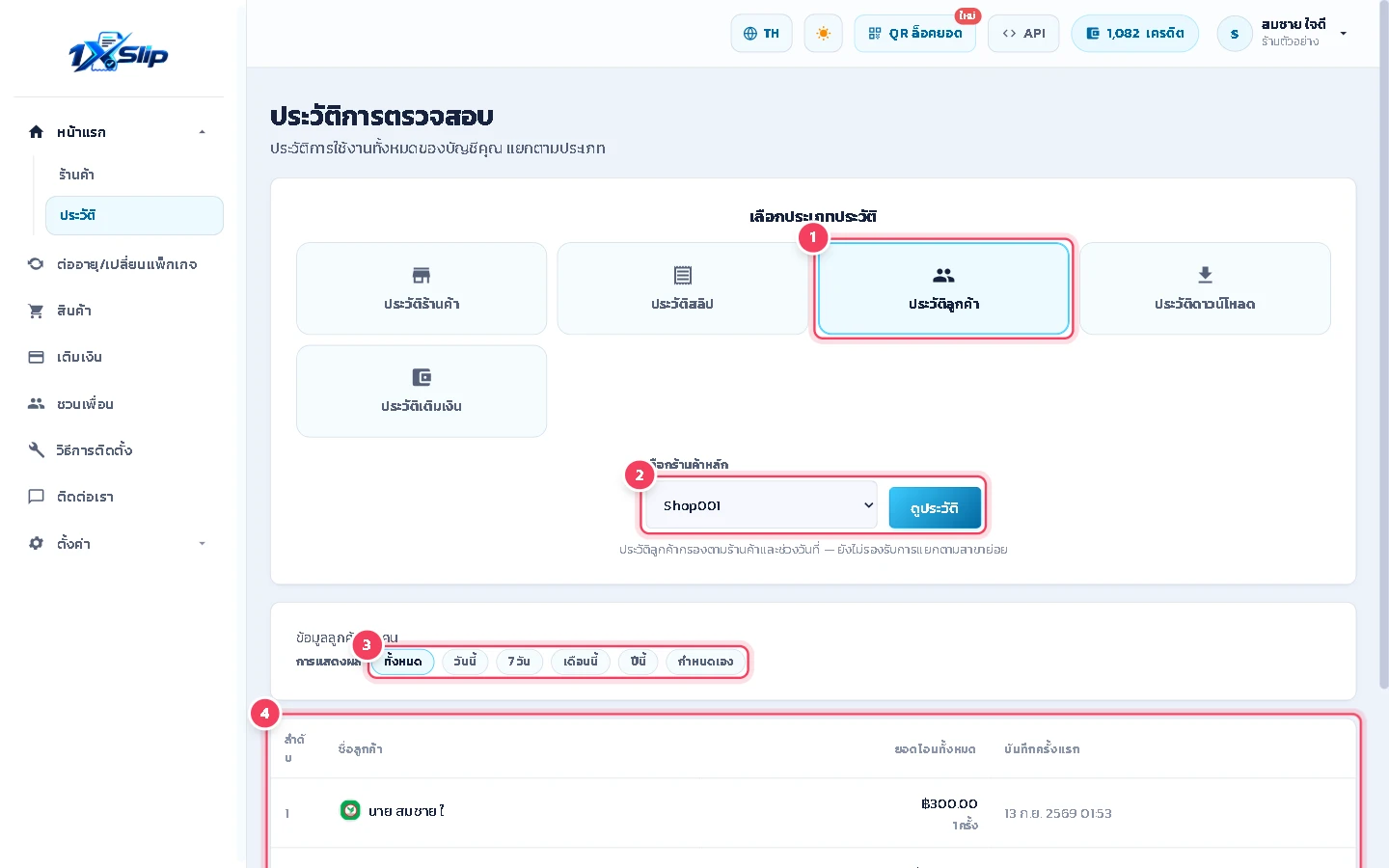The width and height of the screenshot is (1389, 868).
Task: Open the account menu dropdown arrow
Action: pyautogui.click(x=1343, y=34)
